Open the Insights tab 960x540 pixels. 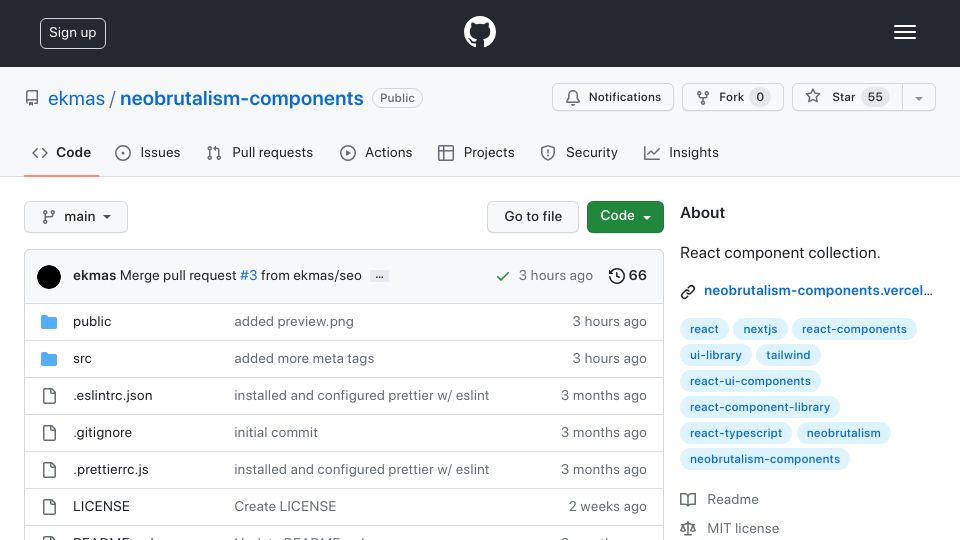(x=681, y=152)
